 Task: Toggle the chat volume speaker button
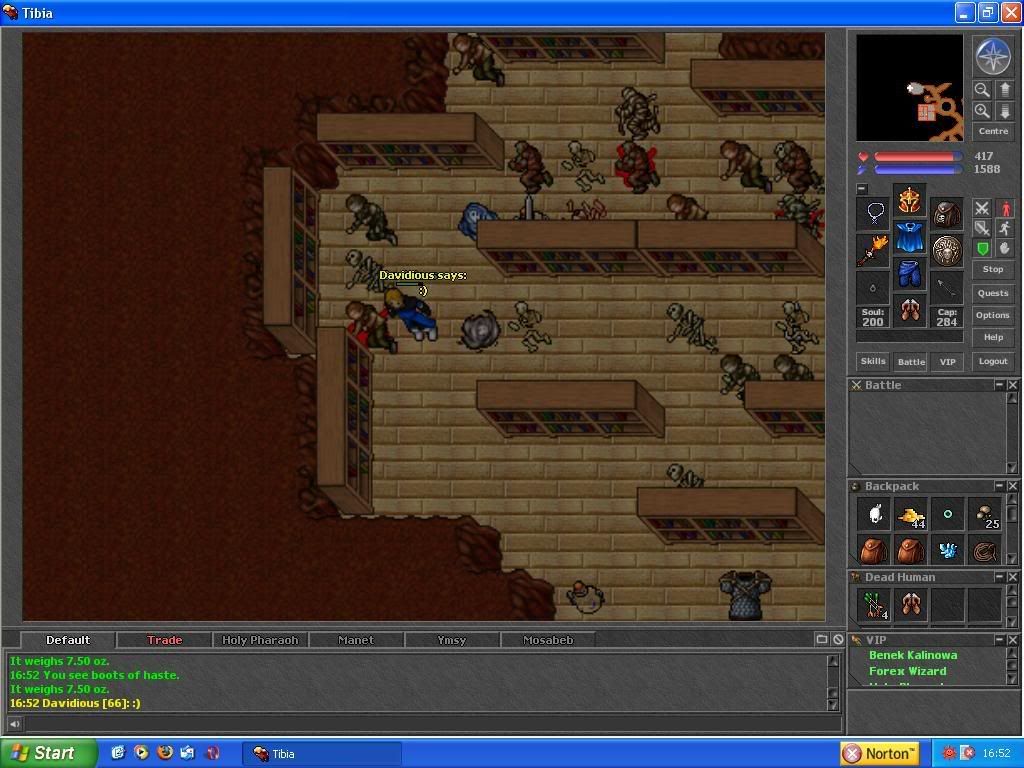[14, 724]
